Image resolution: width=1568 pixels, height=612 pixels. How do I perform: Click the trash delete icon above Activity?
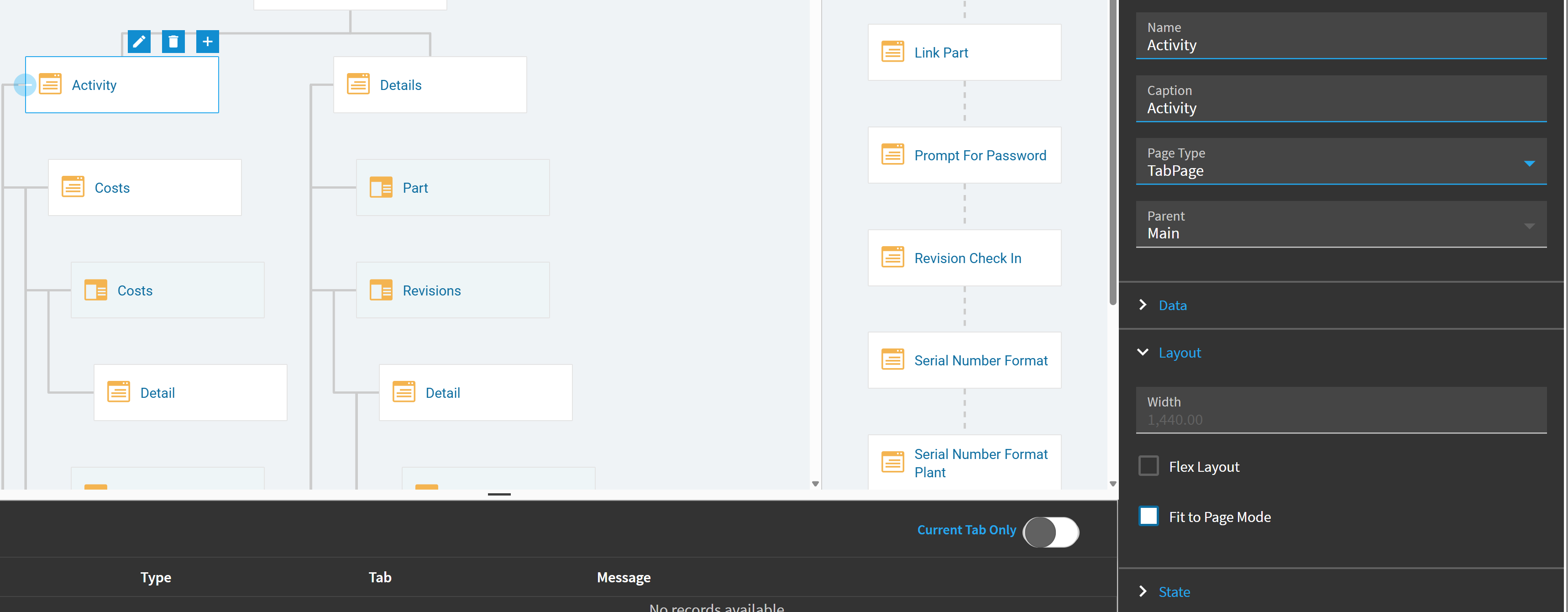point(173,42)
